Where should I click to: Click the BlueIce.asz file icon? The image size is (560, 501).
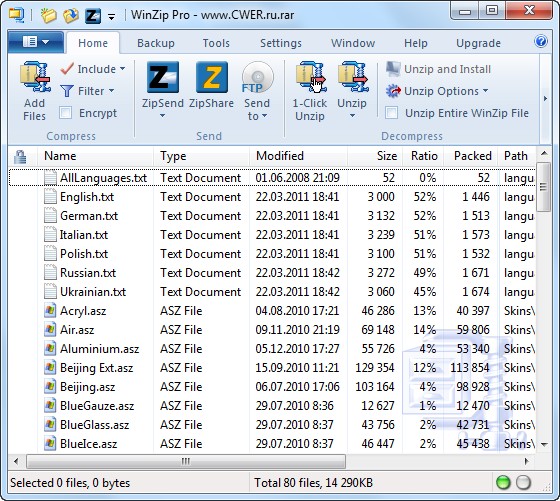tap(50, 443)
